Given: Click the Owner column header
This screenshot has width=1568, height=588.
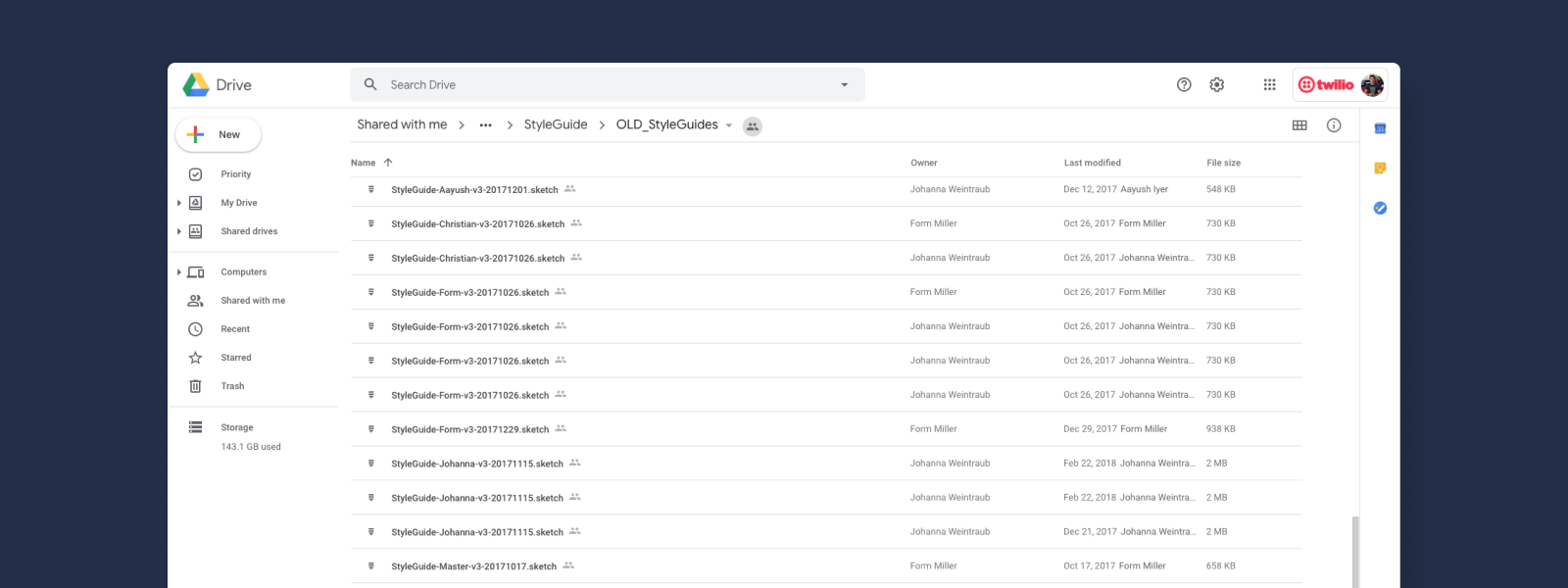Looking at the screenshot, I should pos(923,163).
